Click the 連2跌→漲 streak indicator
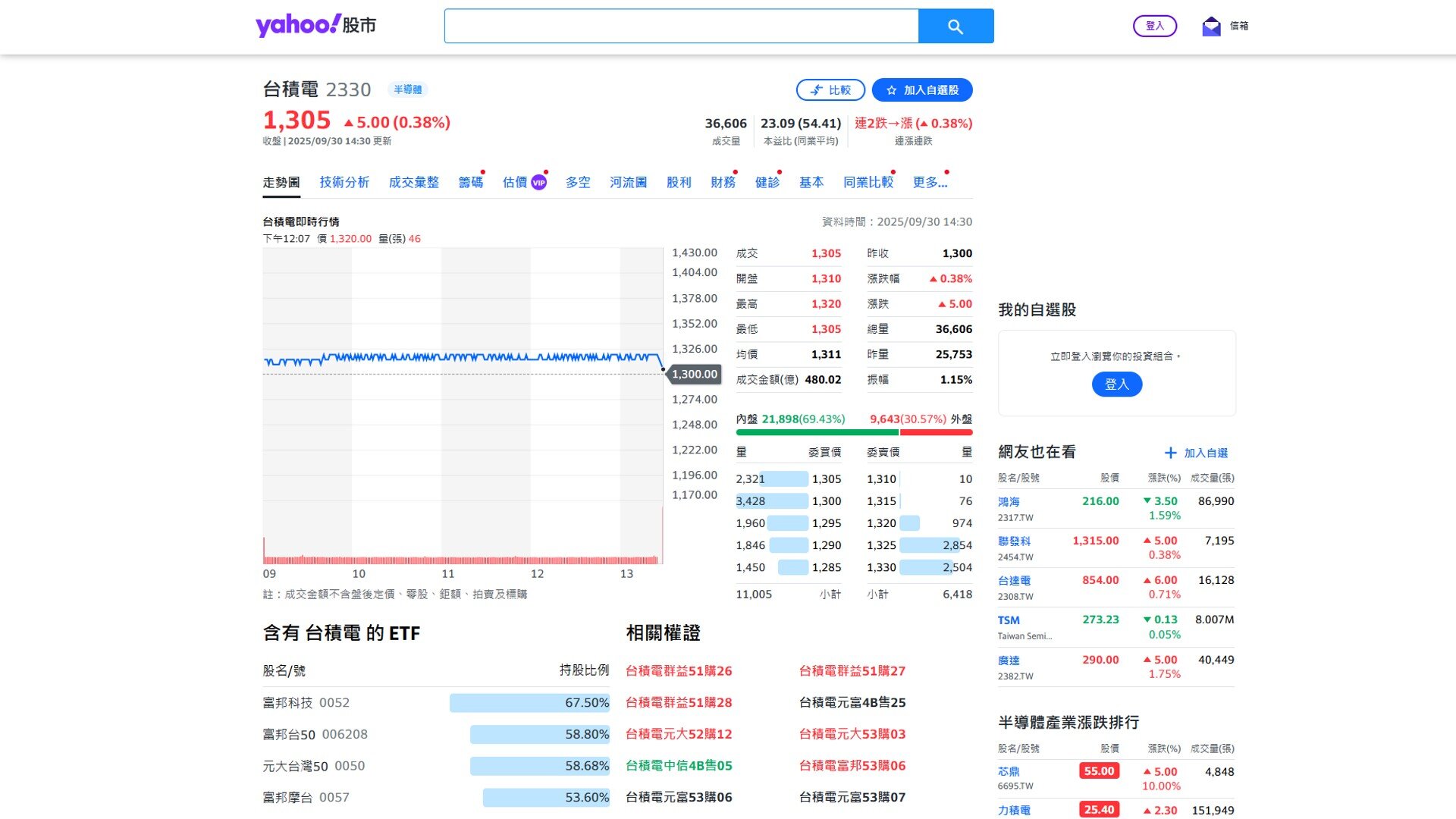Viewport: 1456px width, 819px height. click(x=914, y=124)
